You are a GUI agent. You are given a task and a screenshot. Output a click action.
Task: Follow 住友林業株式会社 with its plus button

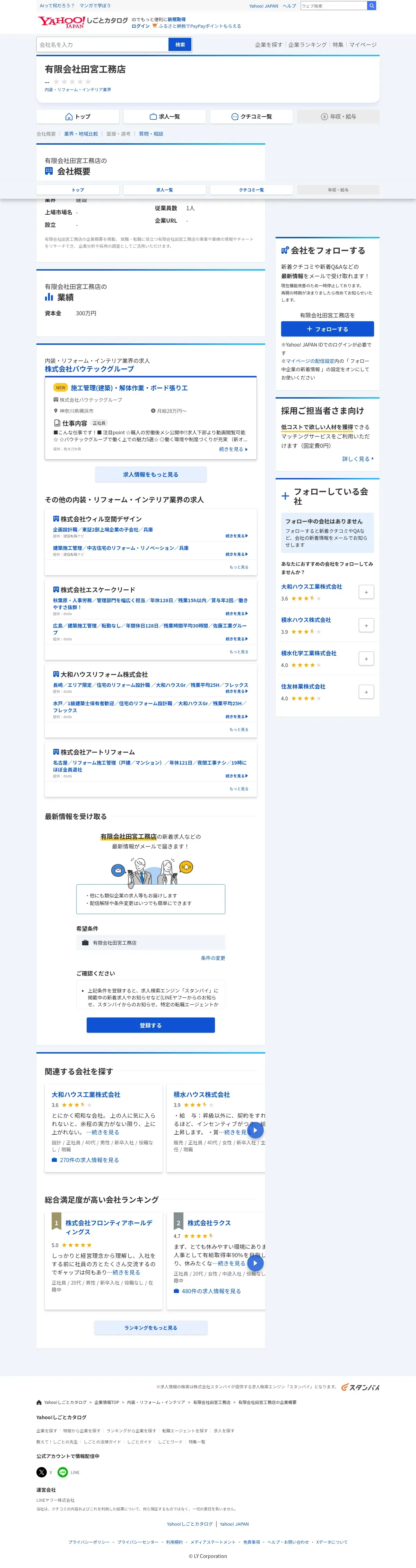coord(366,692)
